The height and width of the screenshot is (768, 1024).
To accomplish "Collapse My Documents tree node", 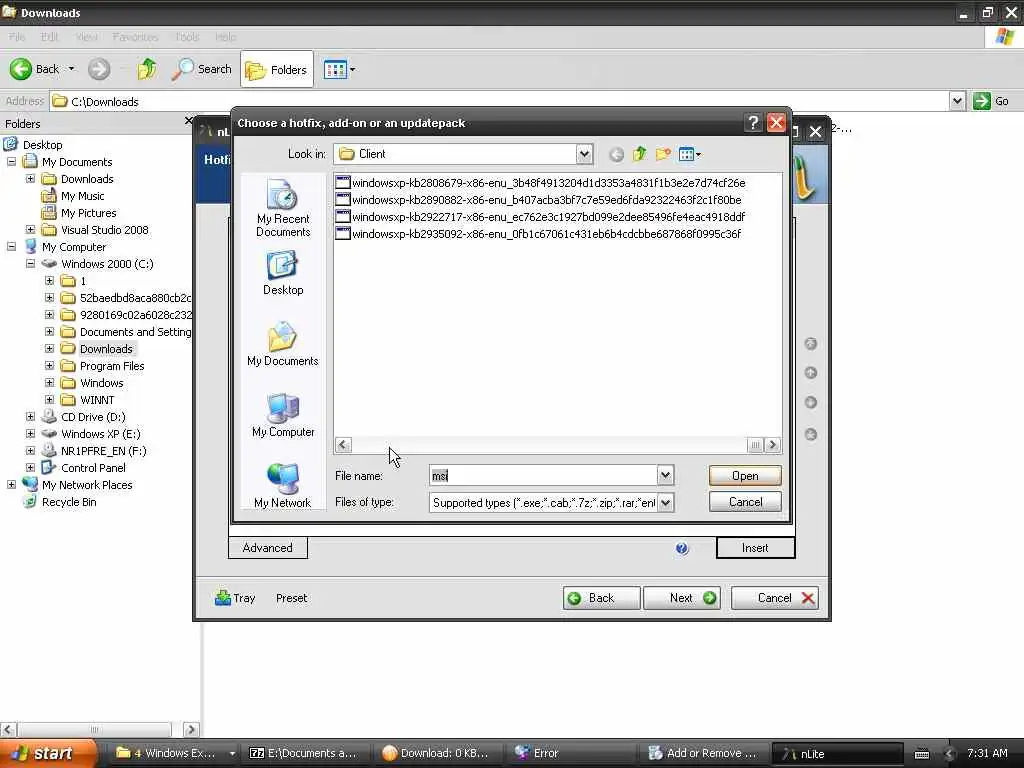I will coord(12,161).
